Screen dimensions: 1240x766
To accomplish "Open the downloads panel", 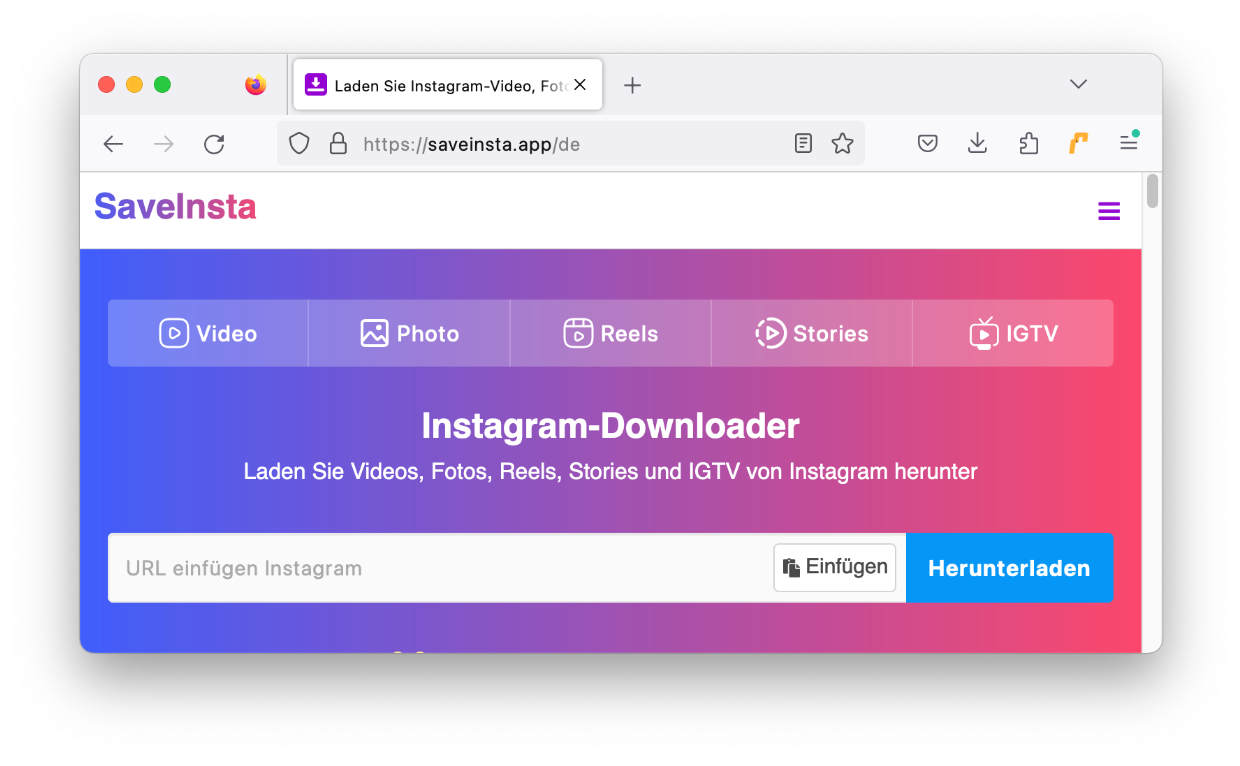I will [x=978, y=144].
